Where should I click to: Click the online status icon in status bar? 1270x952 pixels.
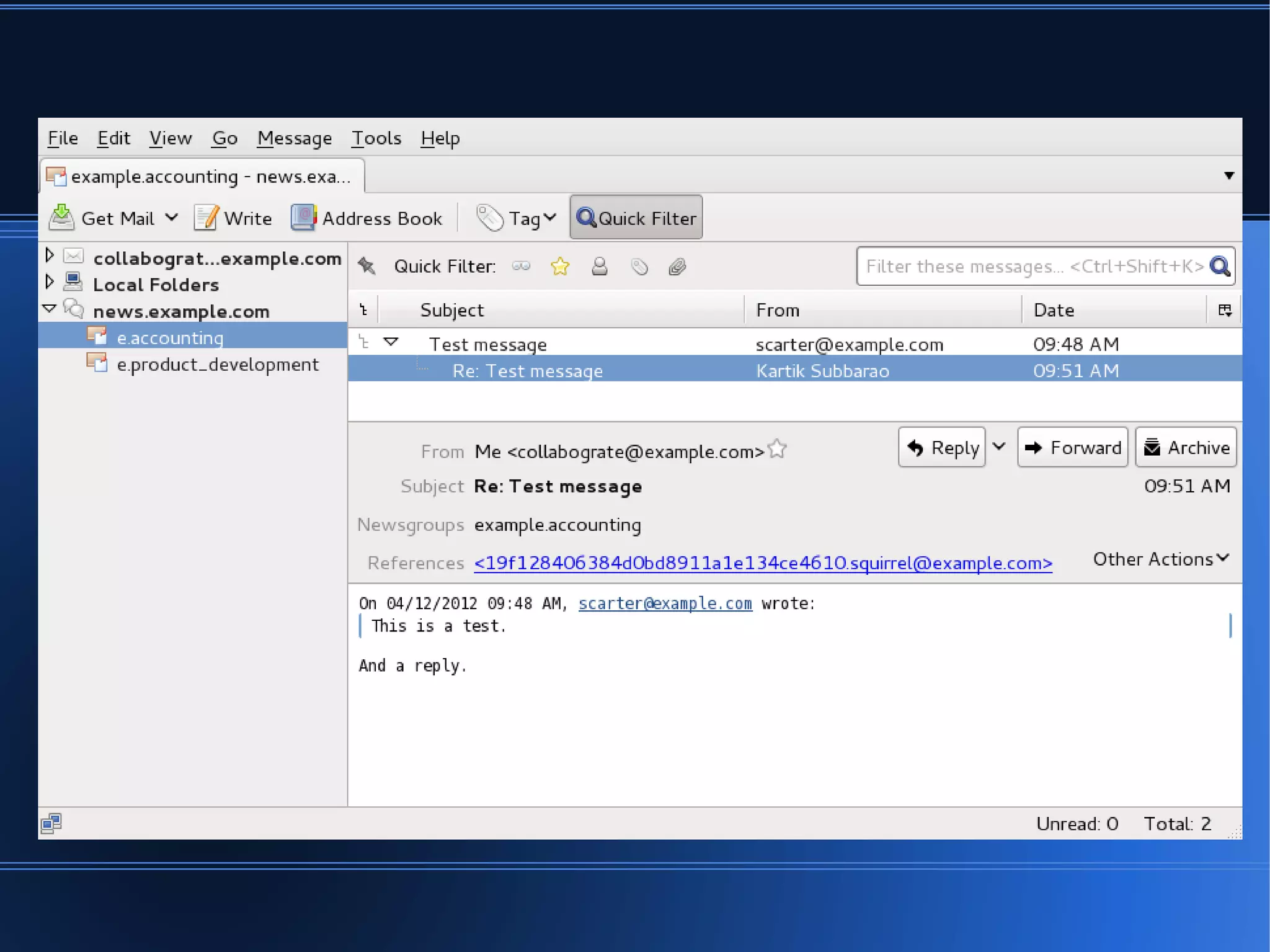(51, 824)
